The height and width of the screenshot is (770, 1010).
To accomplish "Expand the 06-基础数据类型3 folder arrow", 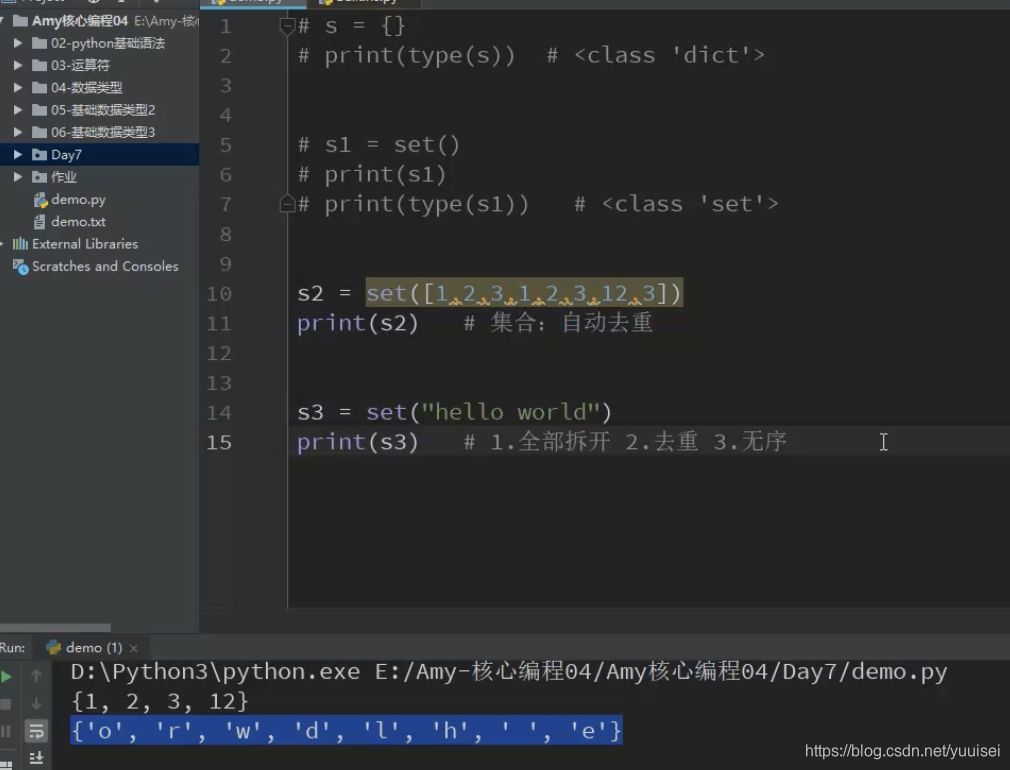I will (18, 132).
